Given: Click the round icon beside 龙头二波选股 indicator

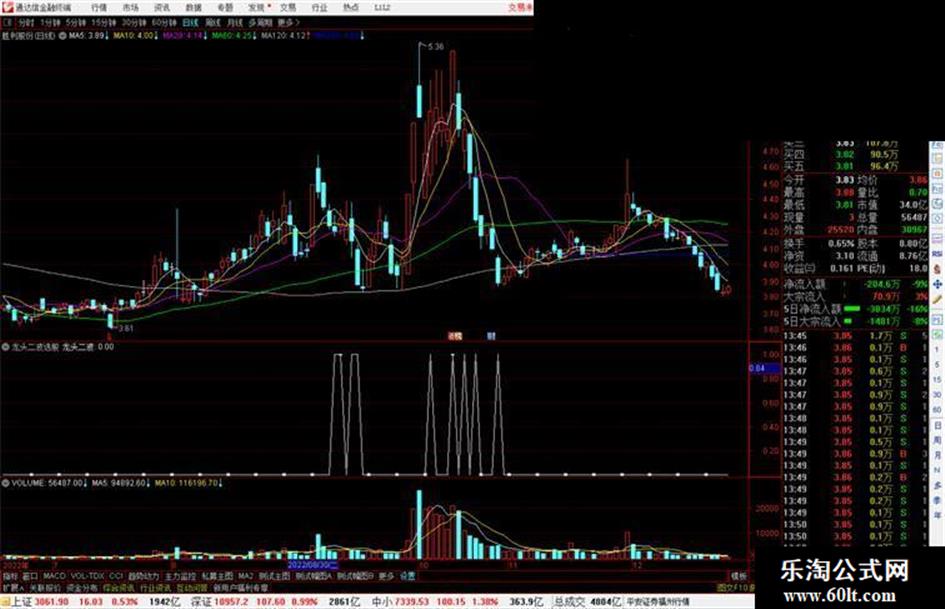Looking at the screenshot, I should pos(5,347).
